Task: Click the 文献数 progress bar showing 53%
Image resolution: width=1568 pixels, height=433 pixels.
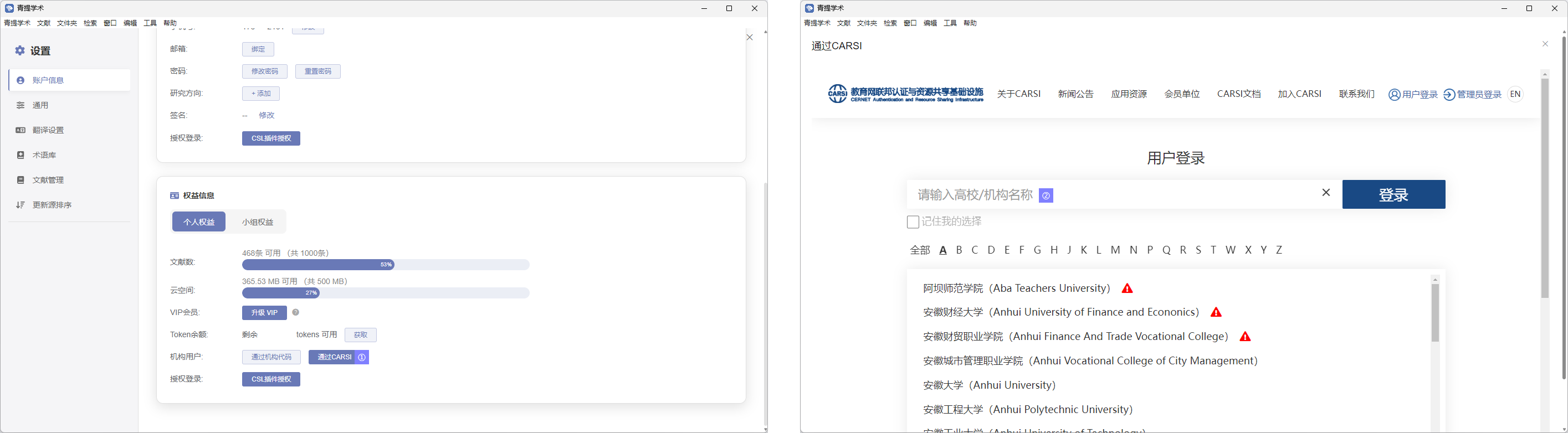Action: click(386, 265)
